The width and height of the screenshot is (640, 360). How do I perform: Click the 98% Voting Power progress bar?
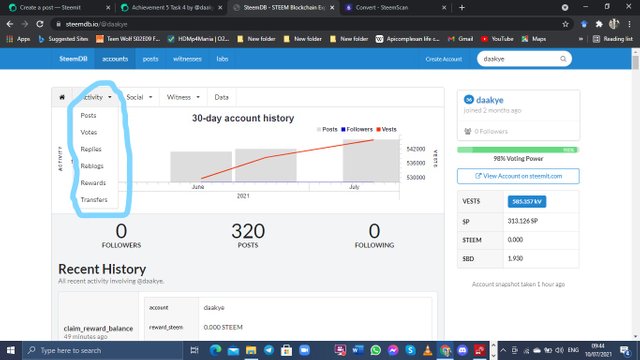pos(518,150)
